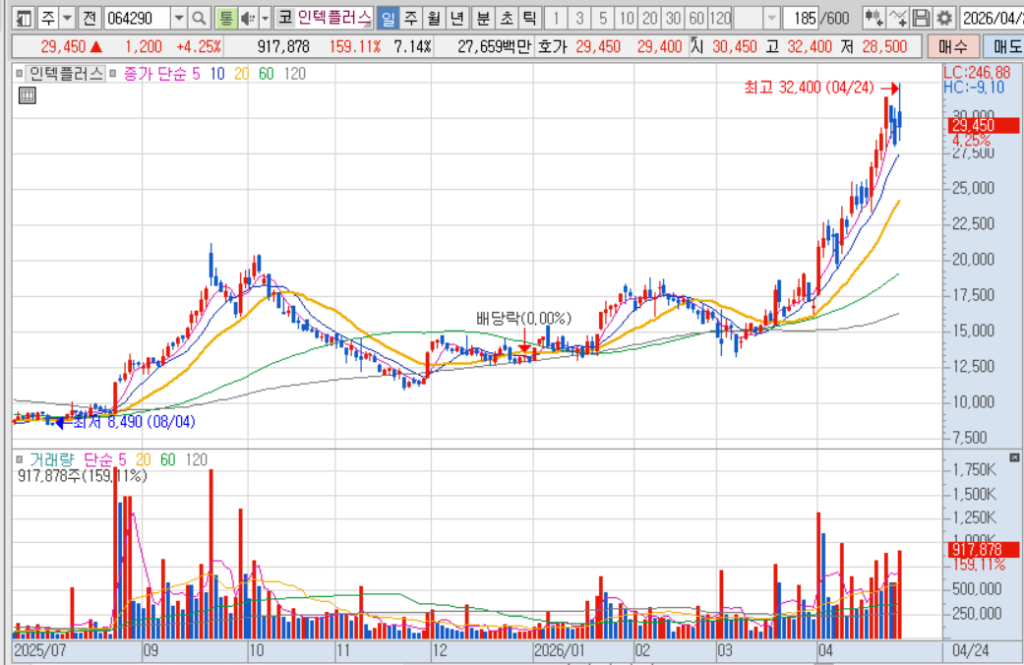Choose the 60 interval button in period toolbar
1024x665 pixels.
(x=697, y=18)
